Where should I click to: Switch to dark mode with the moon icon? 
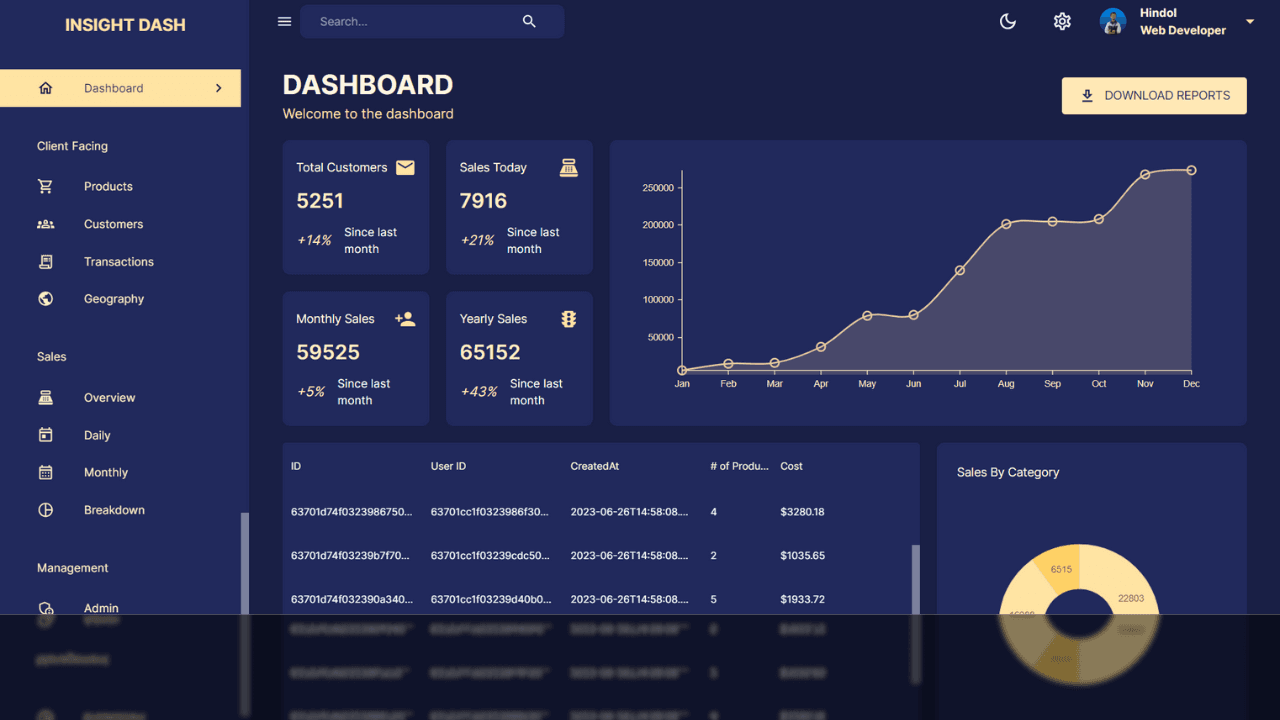tap(1008, 22)
